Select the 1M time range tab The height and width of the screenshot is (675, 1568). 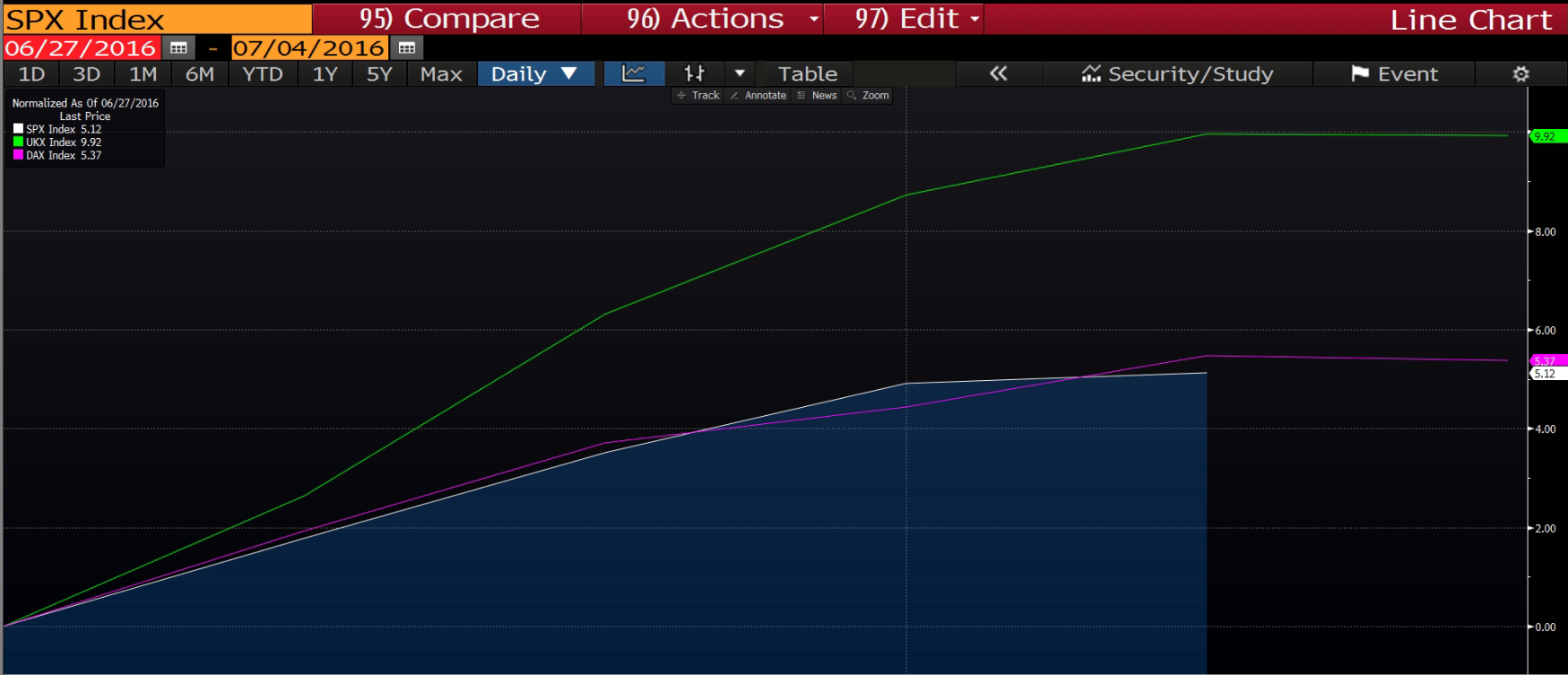143,74
